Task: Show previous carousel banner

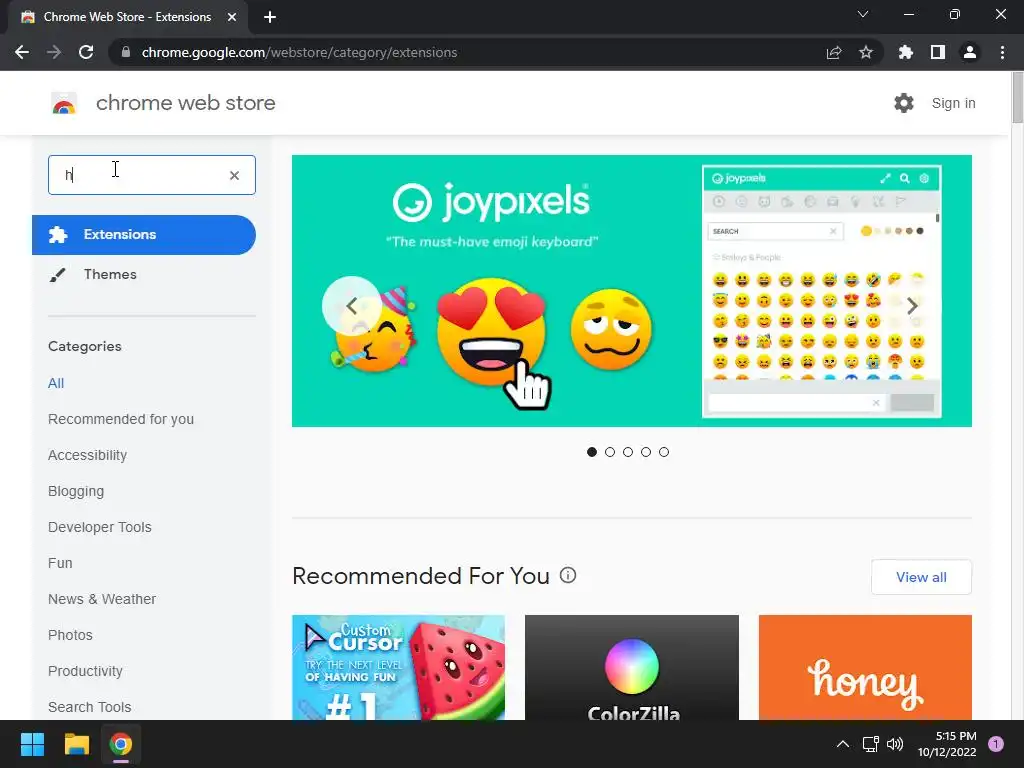Action: [x=351, y=306]
